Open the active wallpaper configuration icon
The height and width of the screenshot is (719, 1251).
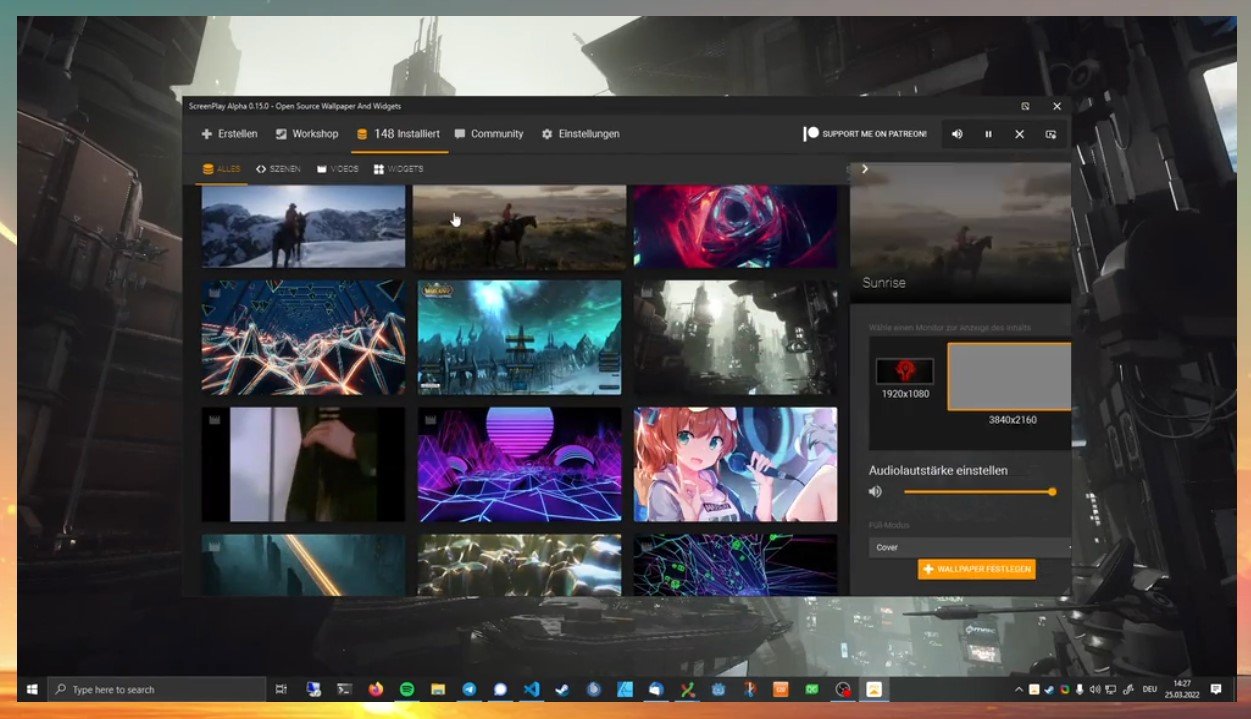point(1050,134)
